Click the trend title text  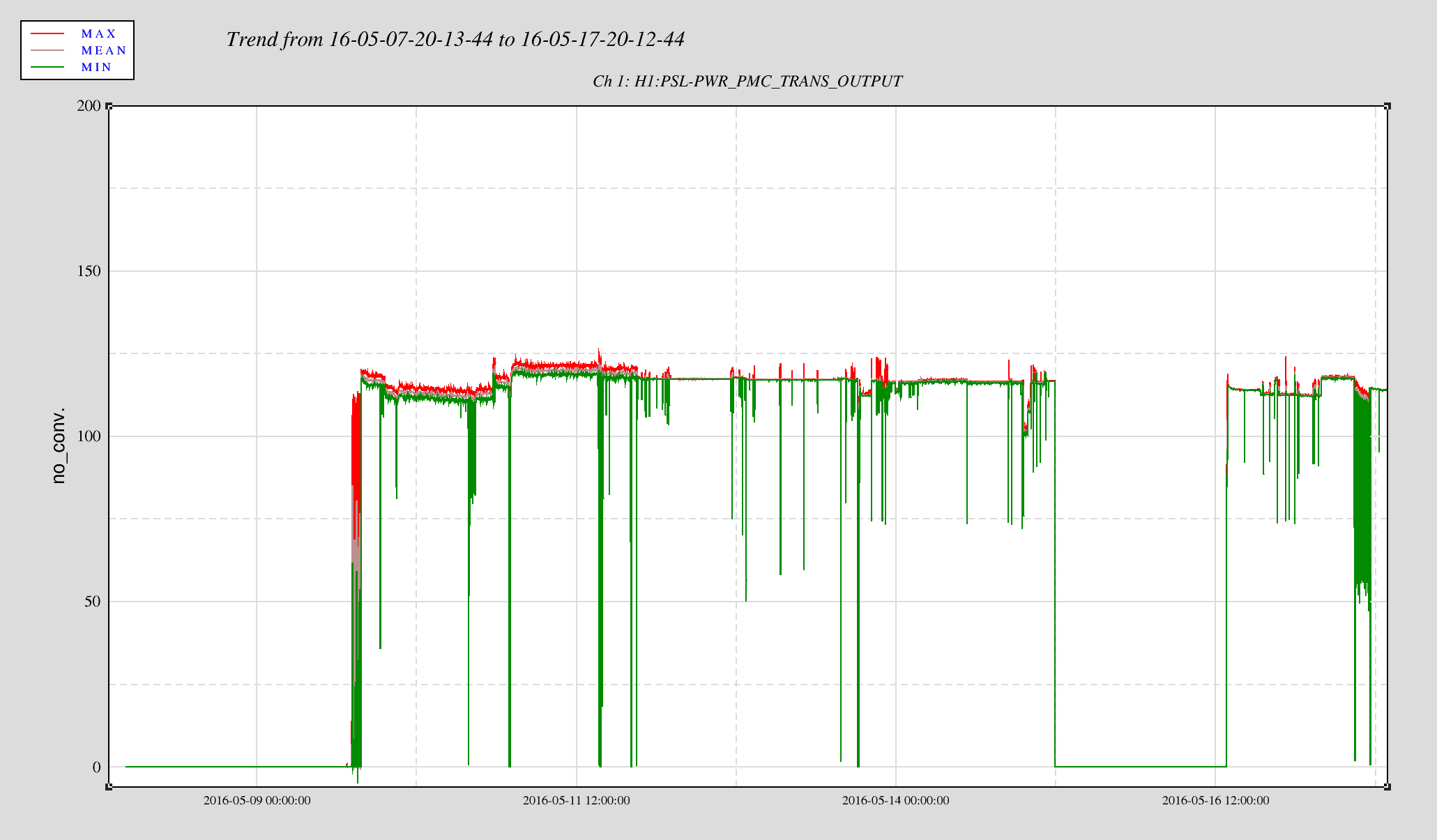point(455,39)
